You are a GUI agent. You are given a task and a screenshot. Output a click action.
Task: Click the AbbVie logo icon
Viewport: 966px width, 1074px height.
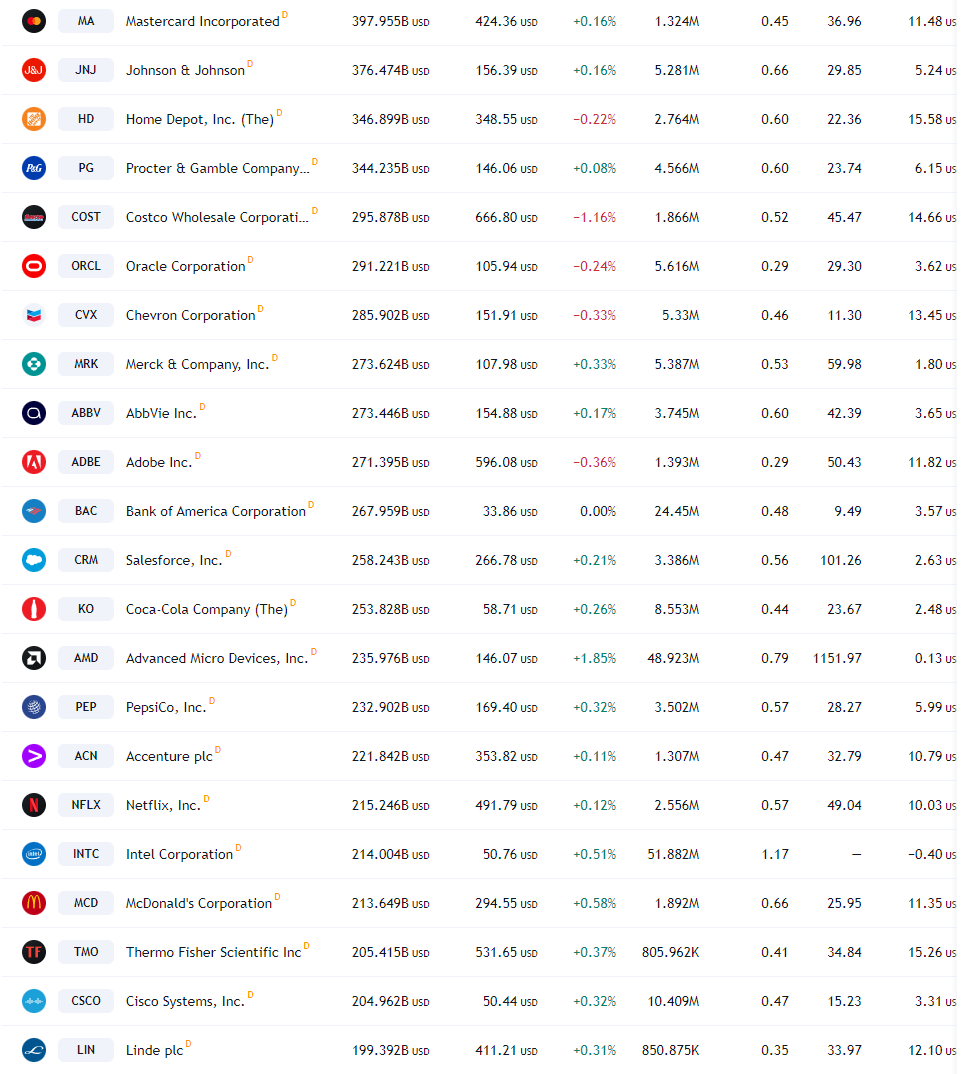(34, 413)
